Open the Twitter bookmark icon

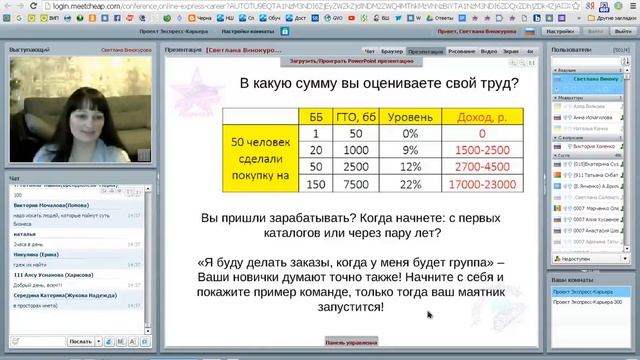[398, 18]
